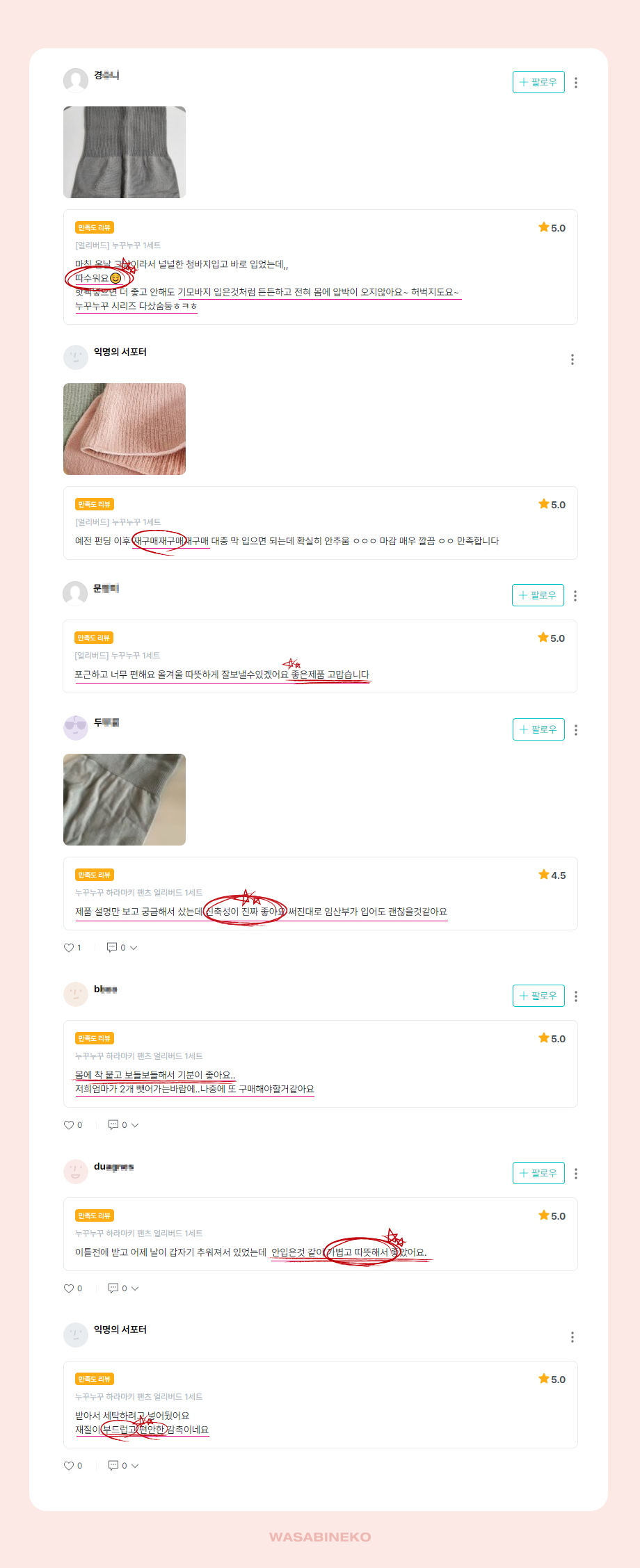The height and width of the screenshot is (1568, 640).
Task: Expand comments under the 4.5-star review
Action: click(x=134, y=948)
